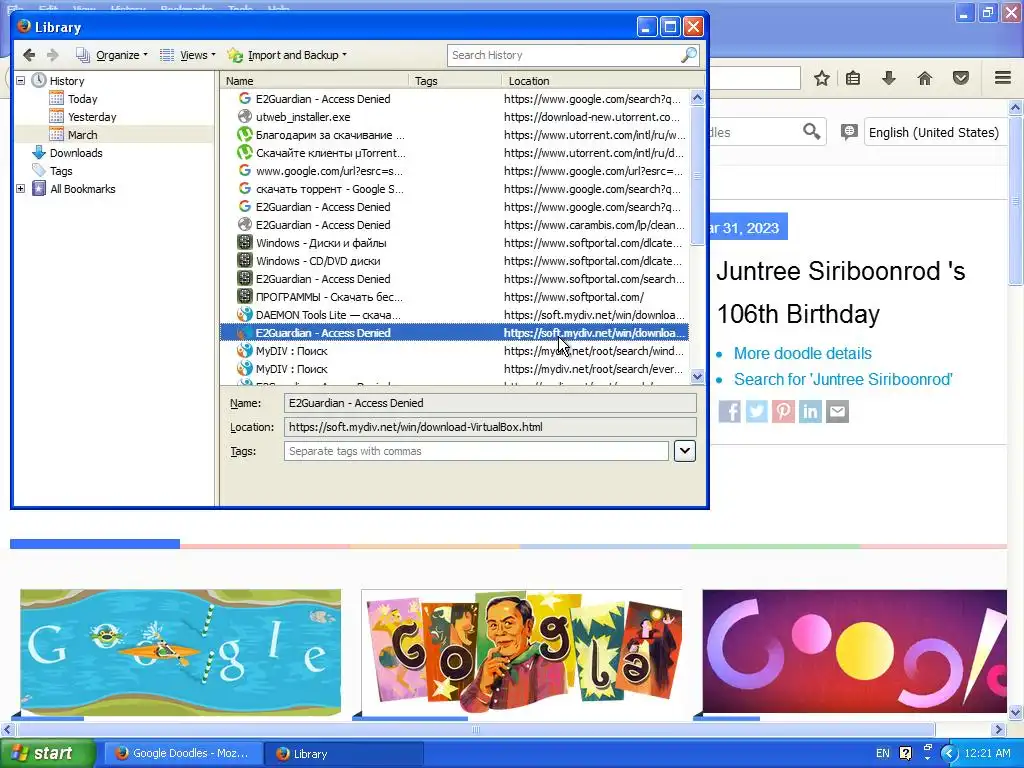The image size is (1024, 768).
Task: Share doodle on Twitter
Action: click(x=756, y=411)
